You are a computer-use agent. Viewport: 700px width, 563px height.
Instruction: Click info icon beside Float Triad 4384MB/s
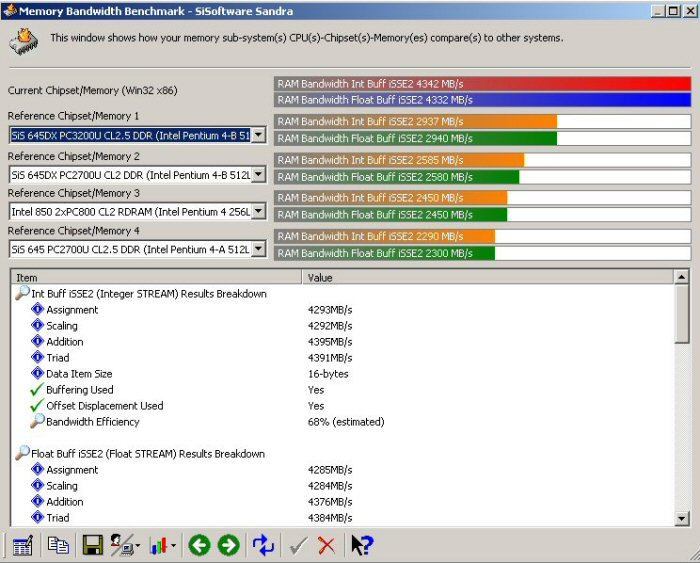point(38,517)
